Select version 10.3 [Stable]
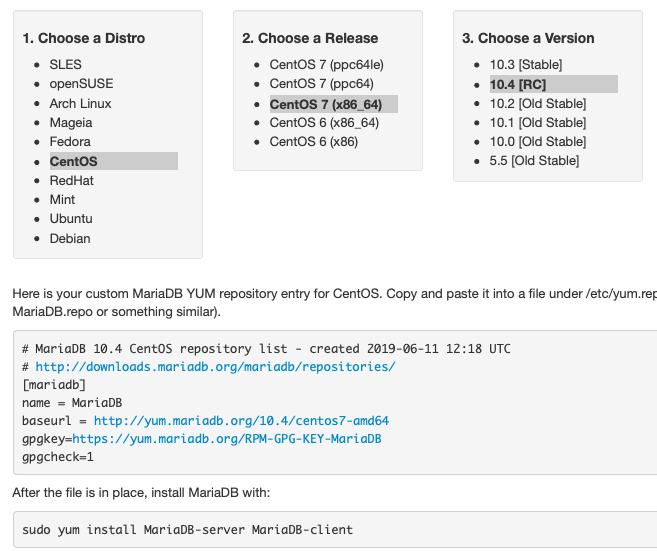 (x=526, y=65)
